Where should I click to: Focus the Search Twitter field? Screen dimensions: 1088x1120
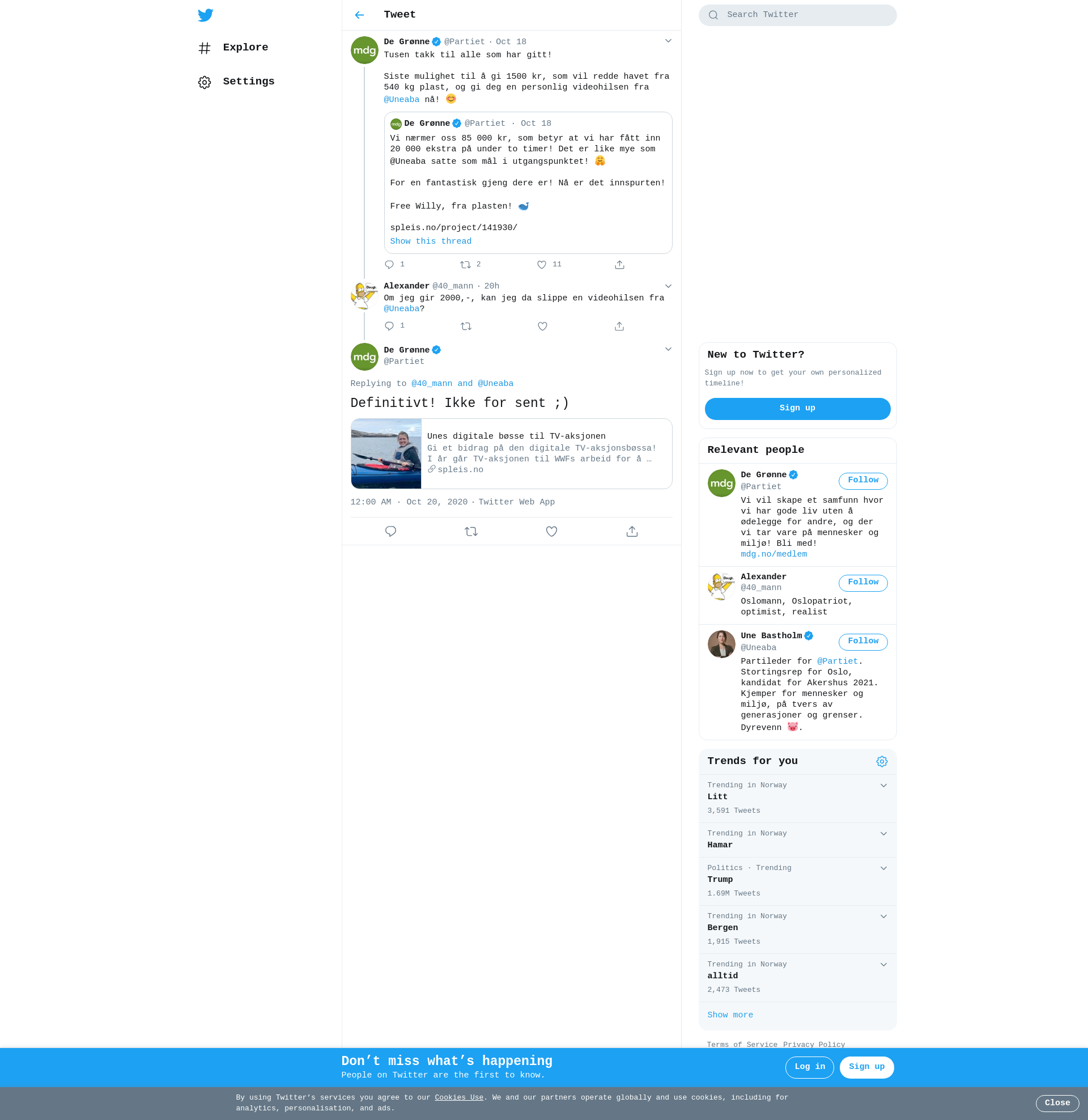pos(797,15)
